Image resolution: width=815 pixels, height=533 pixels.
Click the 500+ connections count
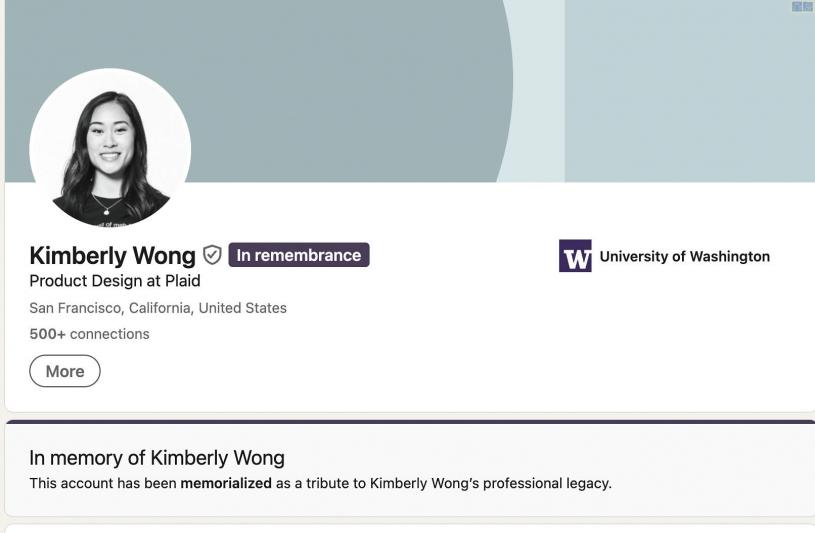pyautogui.click(x=89, y=334)
